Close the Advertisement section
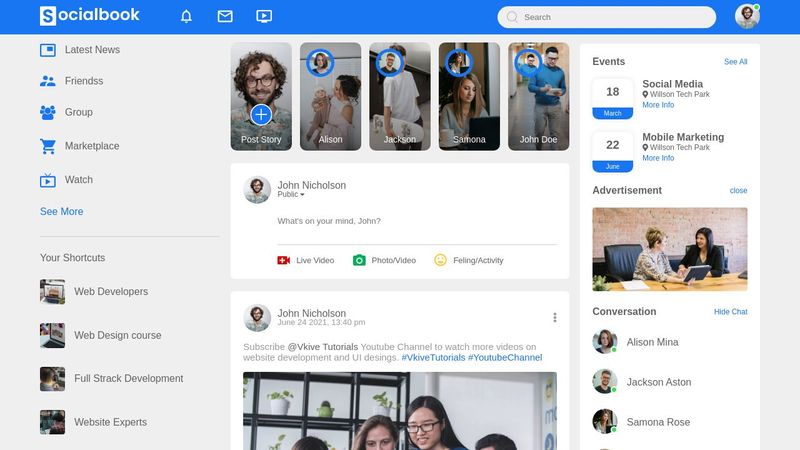Image resolution: width=800 pixels, height=450 pixels. [738, 190]
